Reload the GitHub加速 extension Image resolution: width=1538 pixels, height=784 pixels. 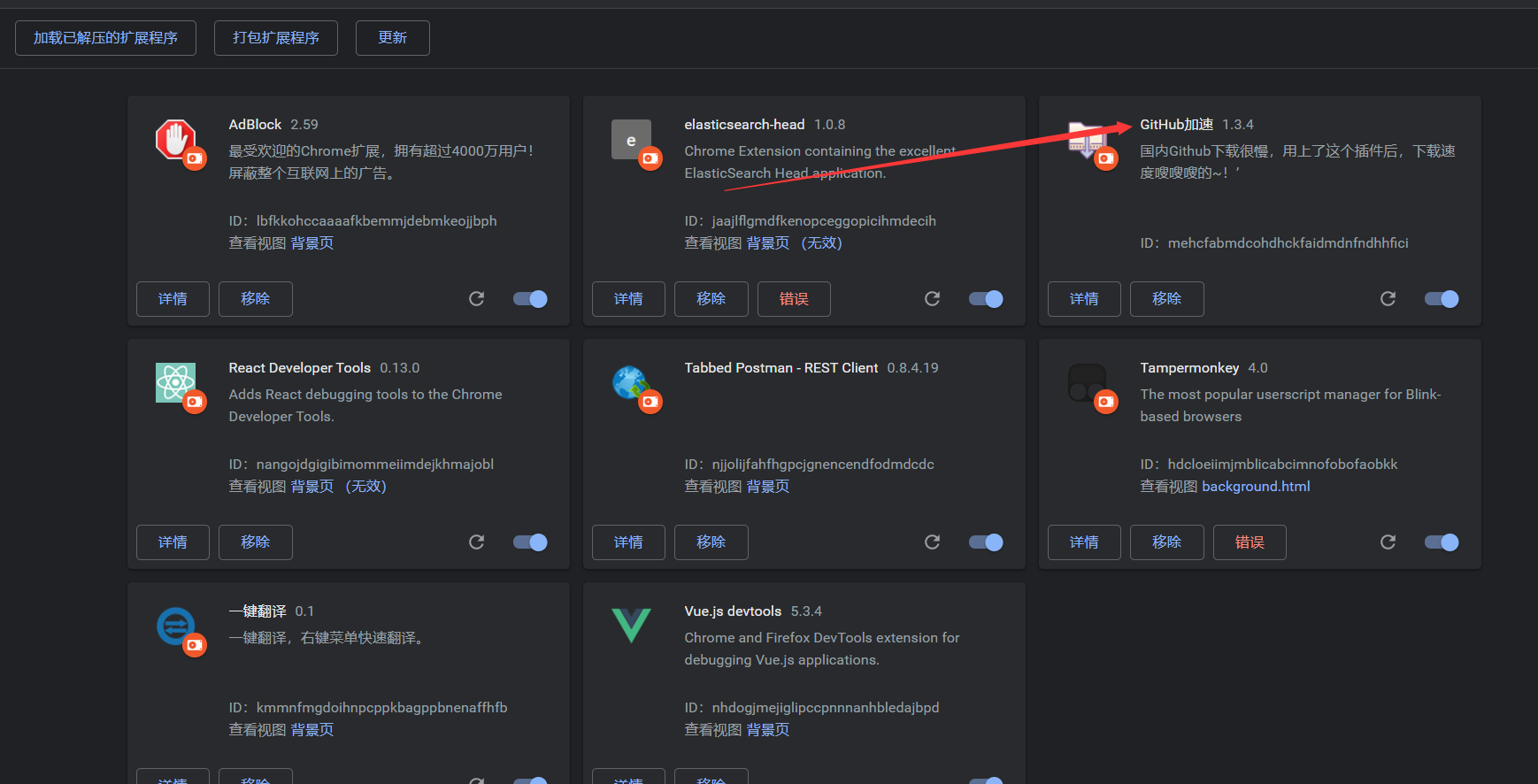coord(1388,299)
